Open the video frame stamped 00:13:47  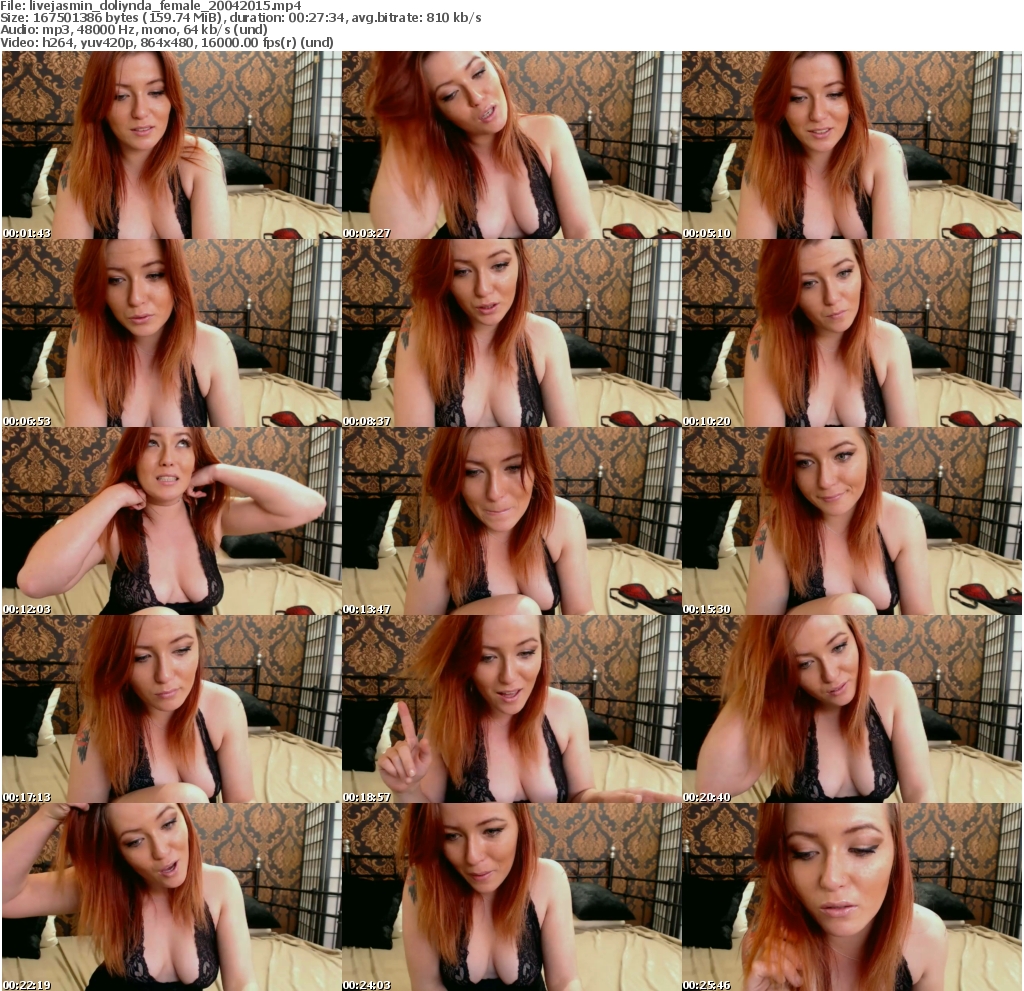tap(511, 521)
